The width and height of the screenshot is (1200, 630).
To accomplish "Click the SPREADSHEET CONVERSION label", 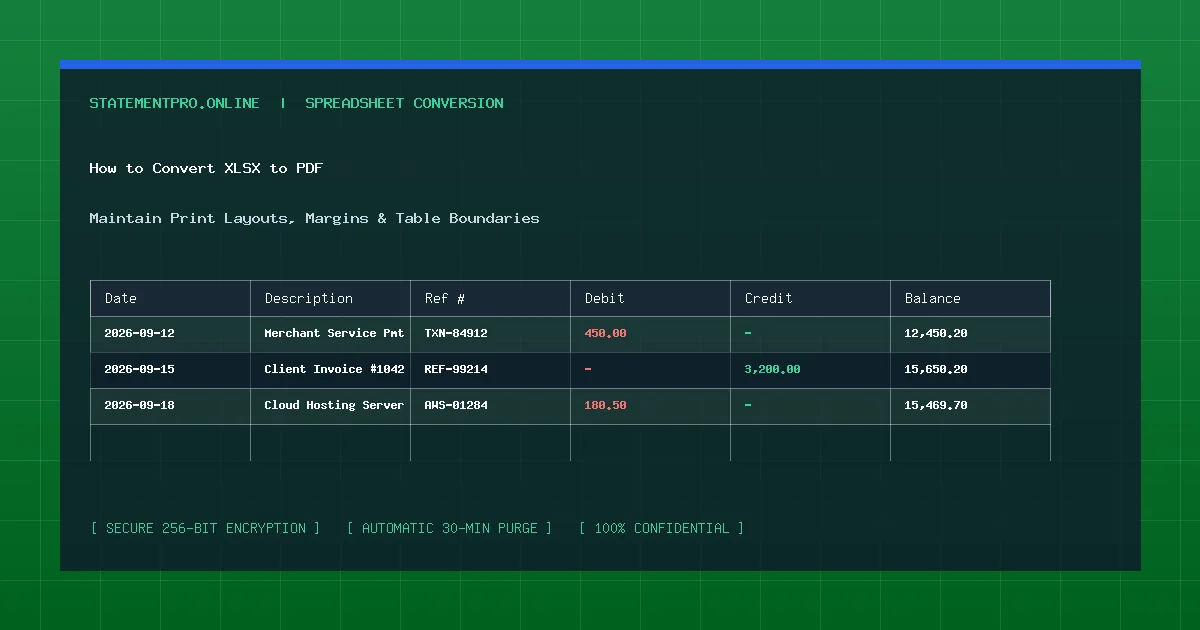I will (404, 103).
